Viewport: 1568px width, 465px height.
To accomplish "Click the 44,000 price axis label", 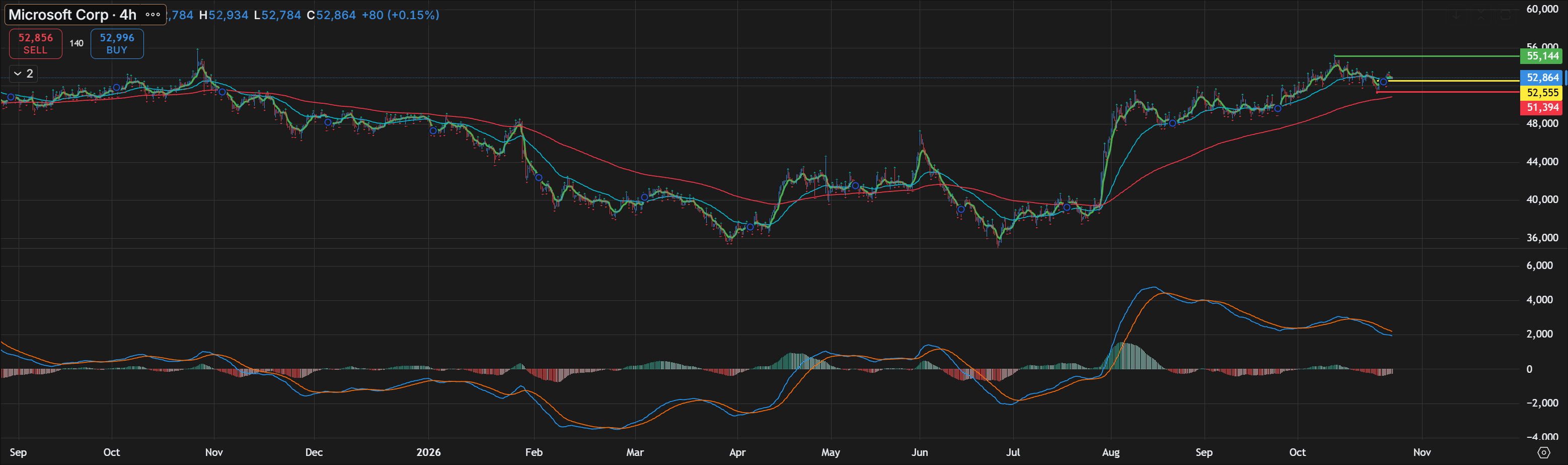I will coord(1542,162).
